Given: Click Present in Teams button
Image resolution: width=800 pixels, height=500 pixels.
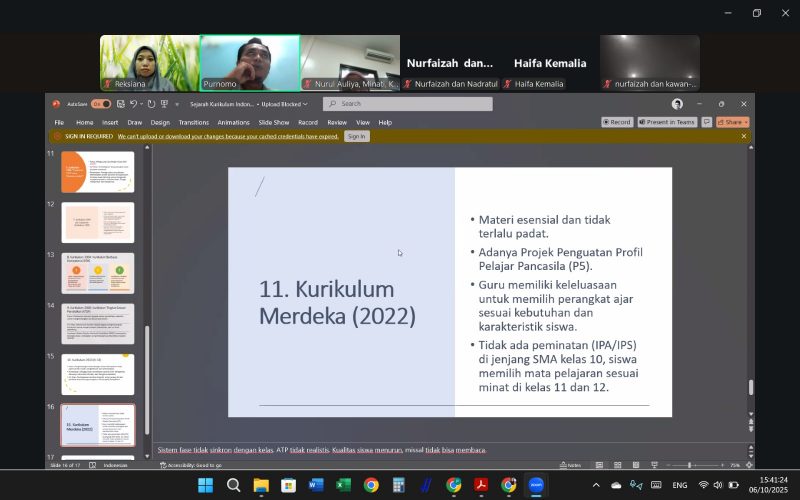Looking at the screenshot, I should tap(668, 122).
